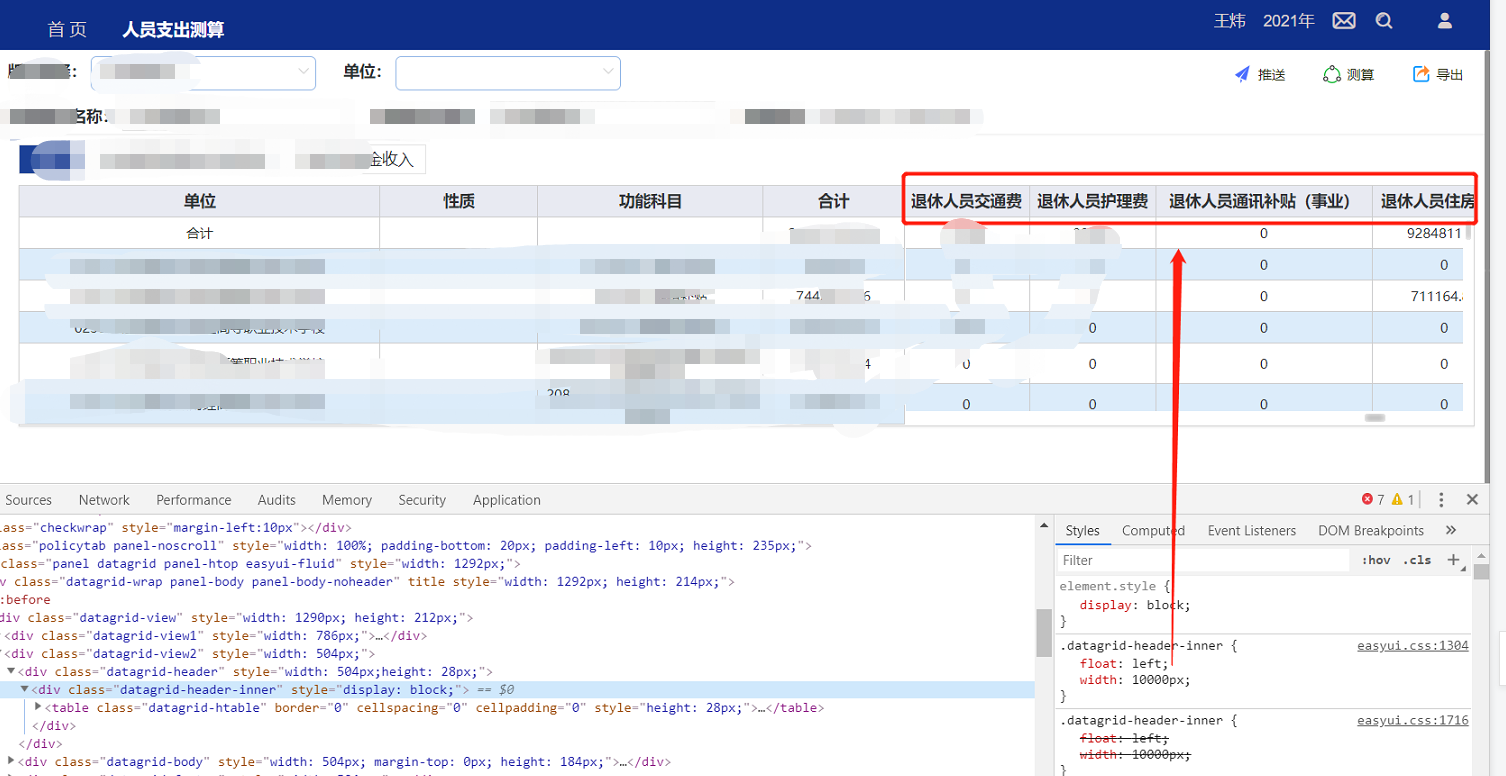Select the datagrid-view1 div DOM row

coord(517,635)
